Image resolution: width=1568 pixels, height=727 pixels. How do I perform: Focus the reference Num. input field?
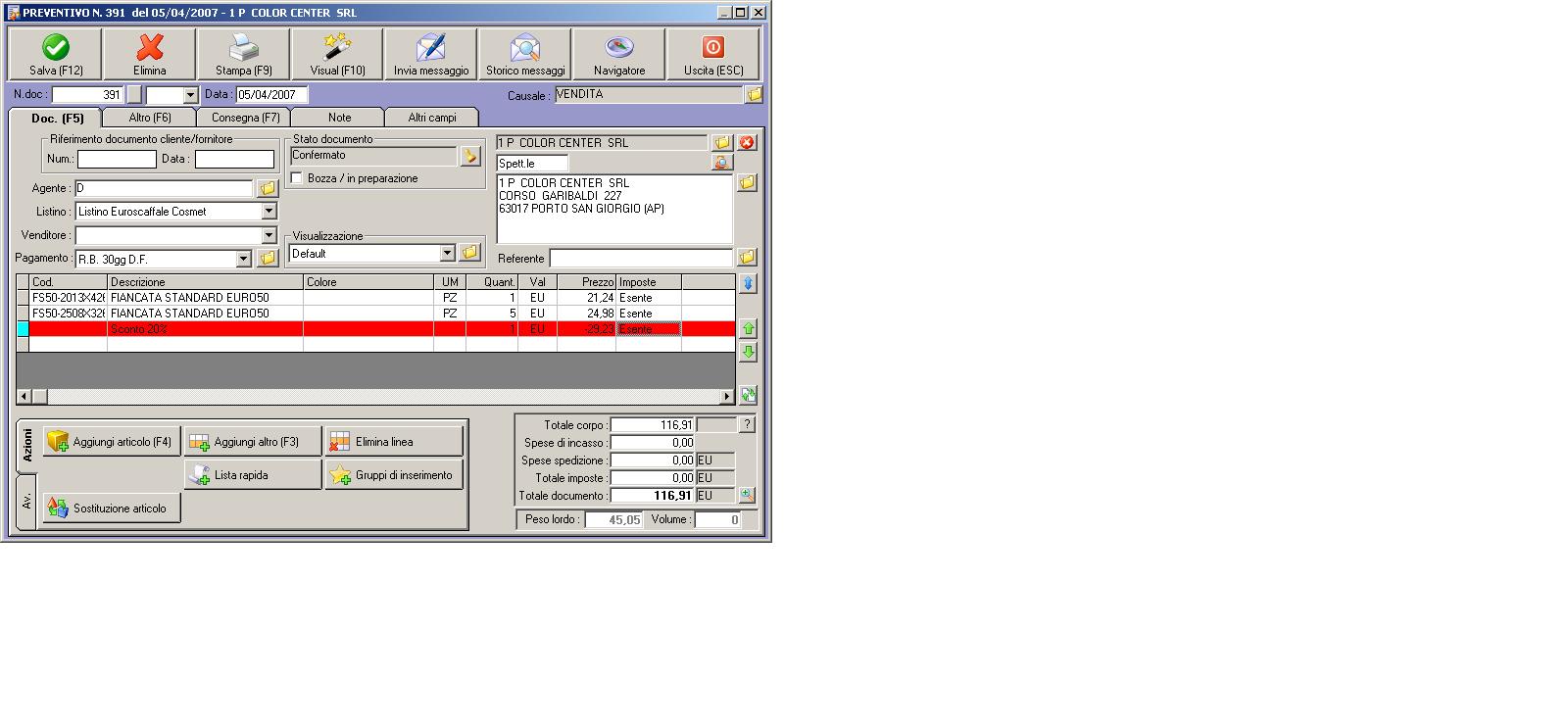tap(117, 159)
